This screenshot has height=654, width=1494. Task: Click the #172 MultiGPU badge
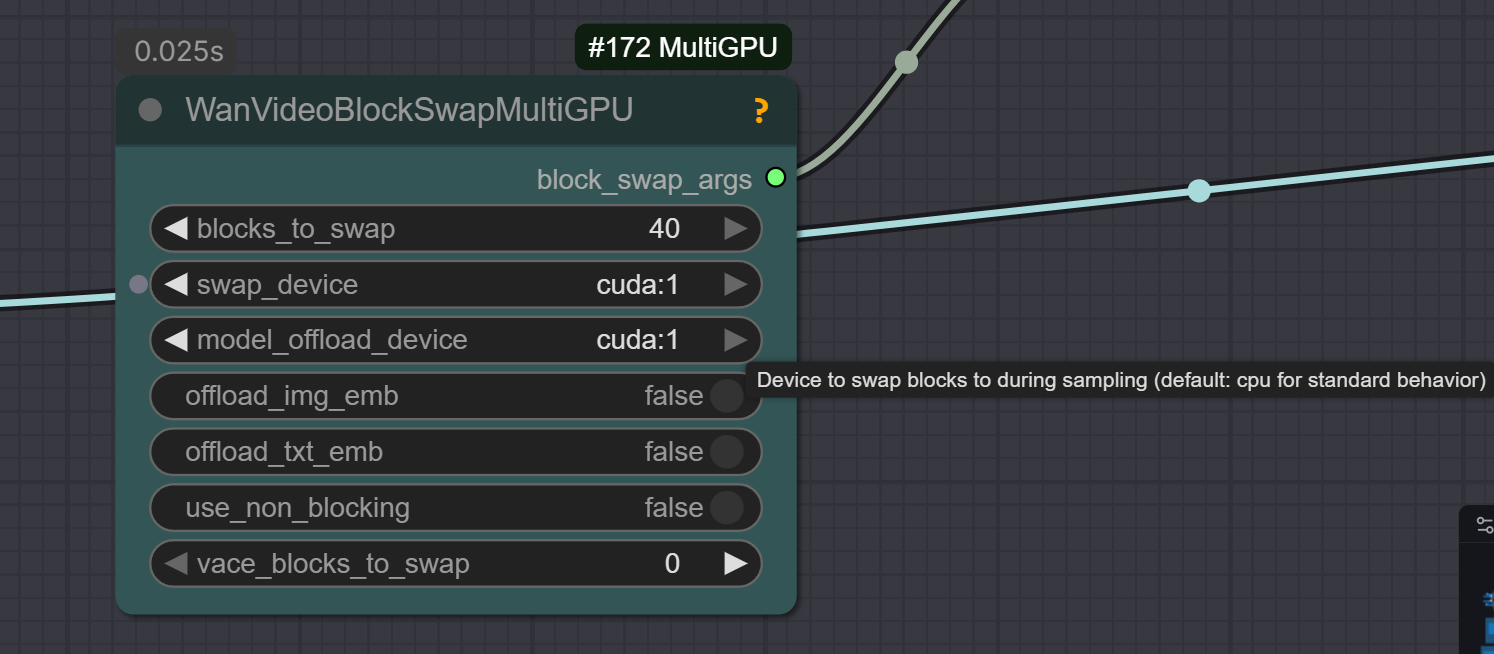(683, 47)
